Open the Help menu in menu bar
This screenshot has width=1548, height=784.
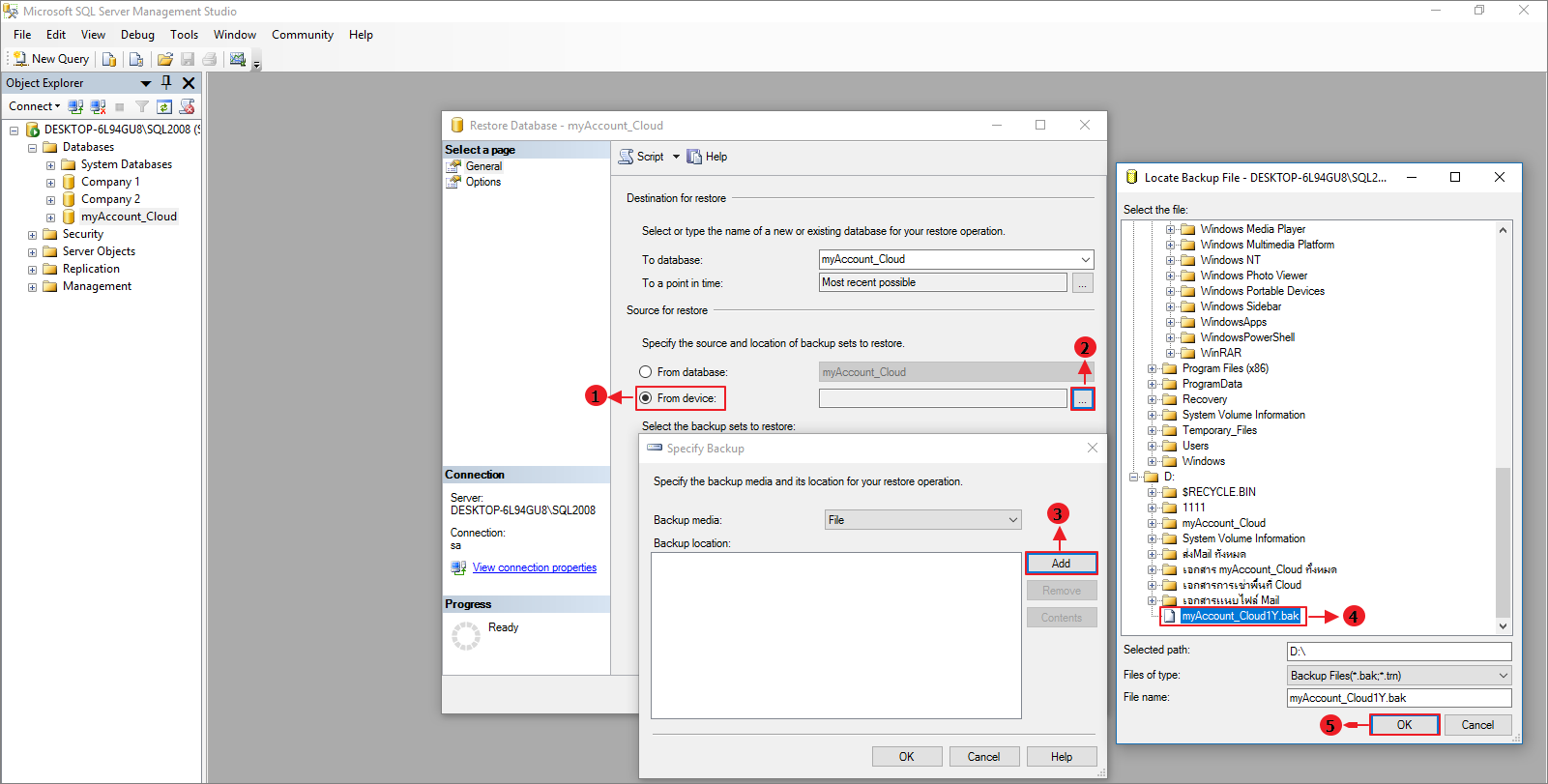361,35
